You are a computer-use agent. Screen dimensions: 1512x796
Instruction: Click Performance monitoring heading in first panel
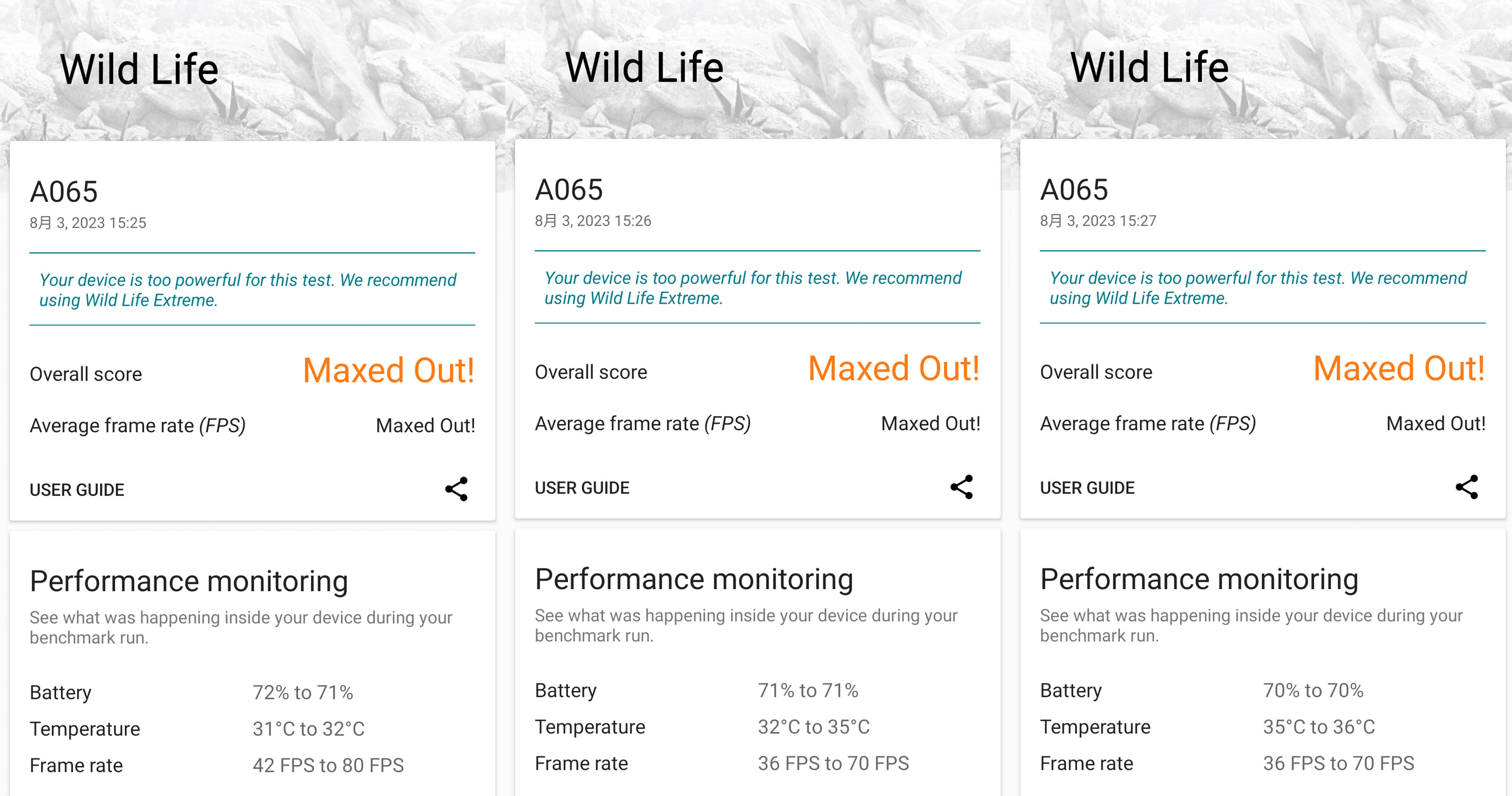point(189,581)
